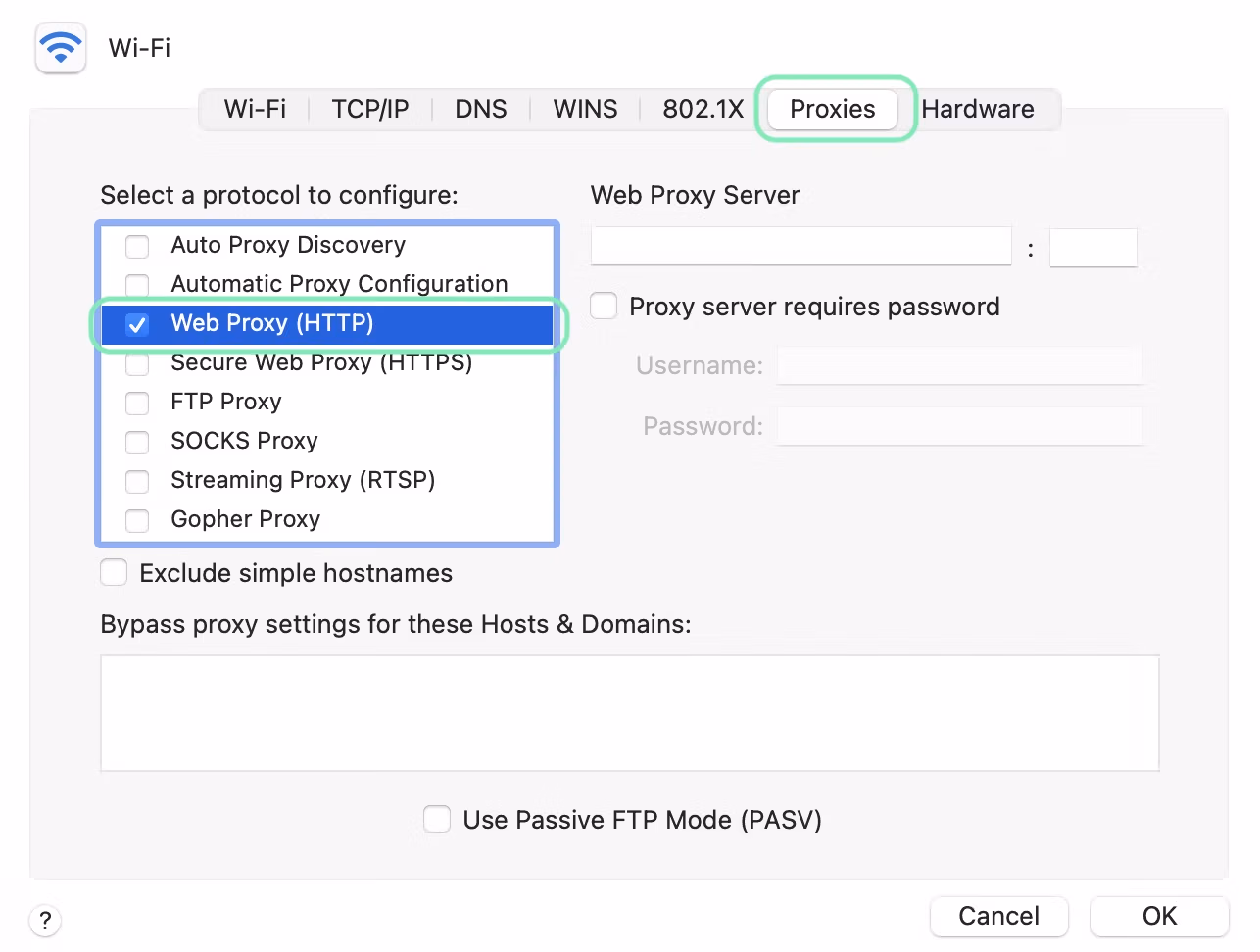Enable Use Passive FTP Mode (PASV)
Viewport: 1260px width, 952px height.
[437, 819]
